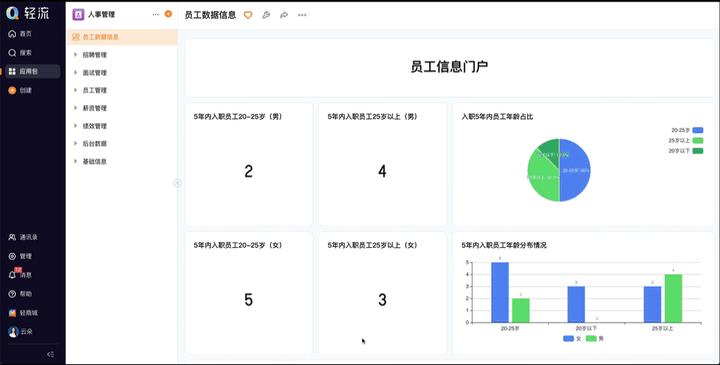Image resolution: width=720 pixels, height=365 pixels.
Task: Open 消息 notifications bell
Action: click(20, 275)
